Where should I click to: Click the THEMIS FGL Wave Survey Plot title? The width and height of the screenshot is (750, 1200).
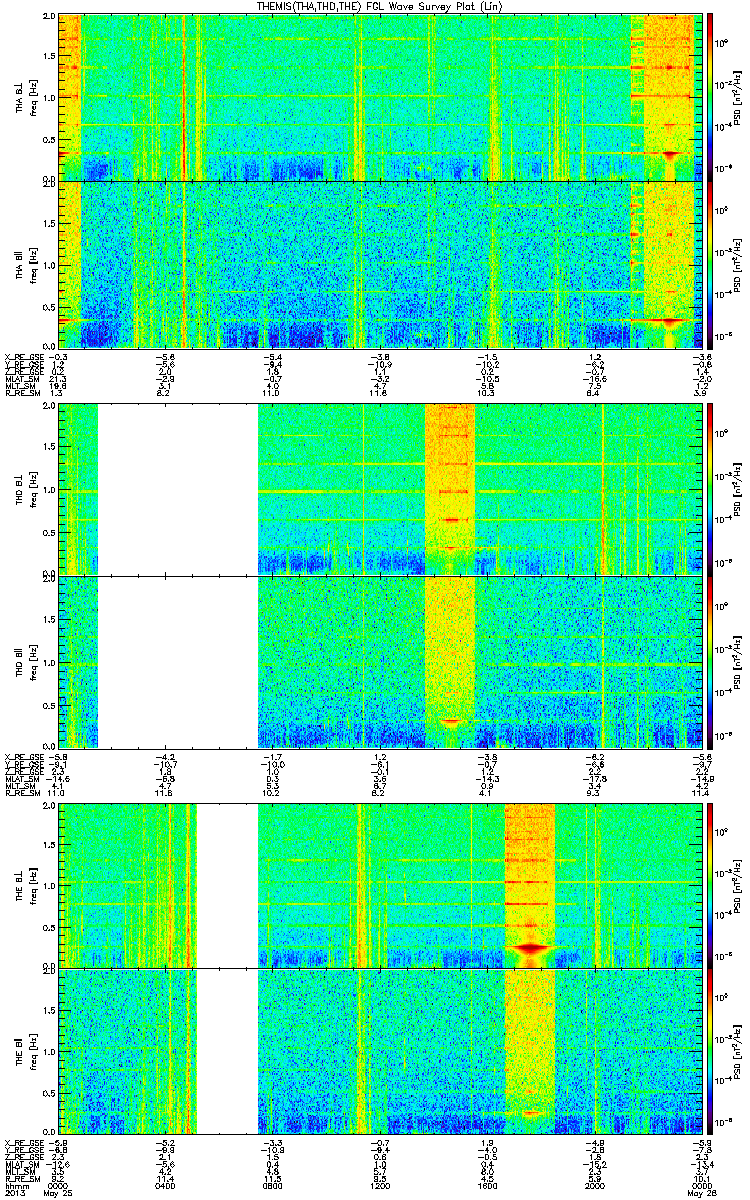pyautogui.click(x=381, y=7)
